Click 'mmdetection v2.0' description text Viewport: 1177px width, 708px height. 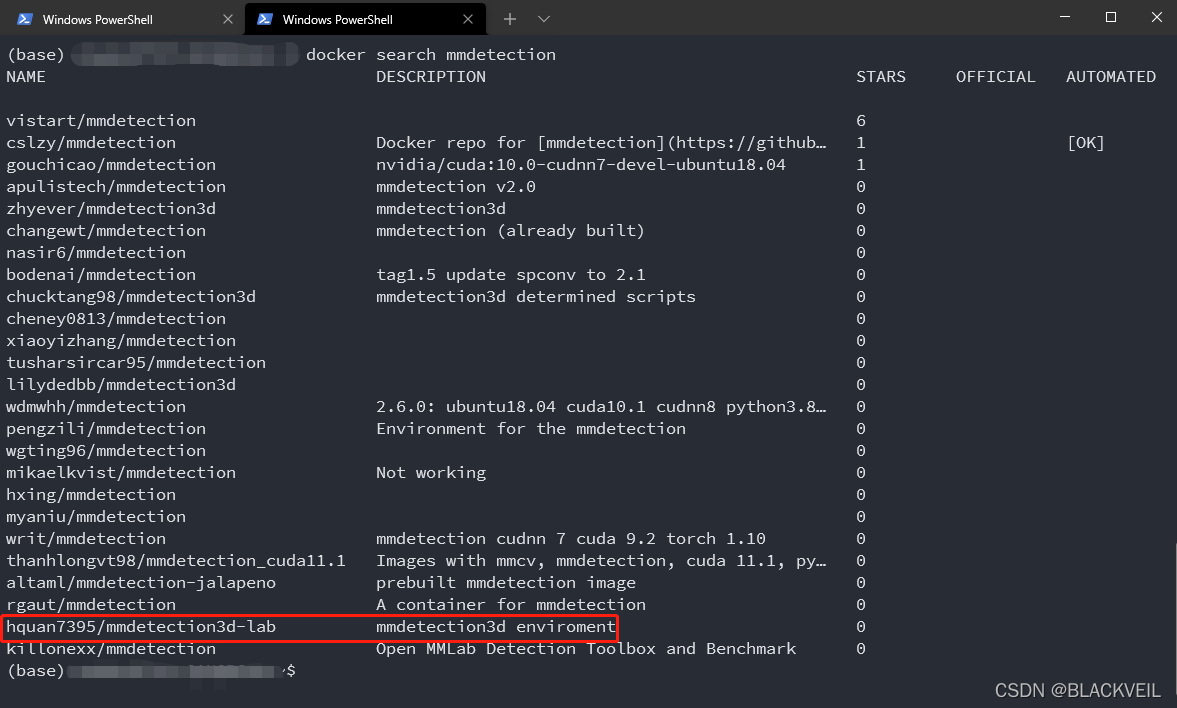[x=456, y=186]
